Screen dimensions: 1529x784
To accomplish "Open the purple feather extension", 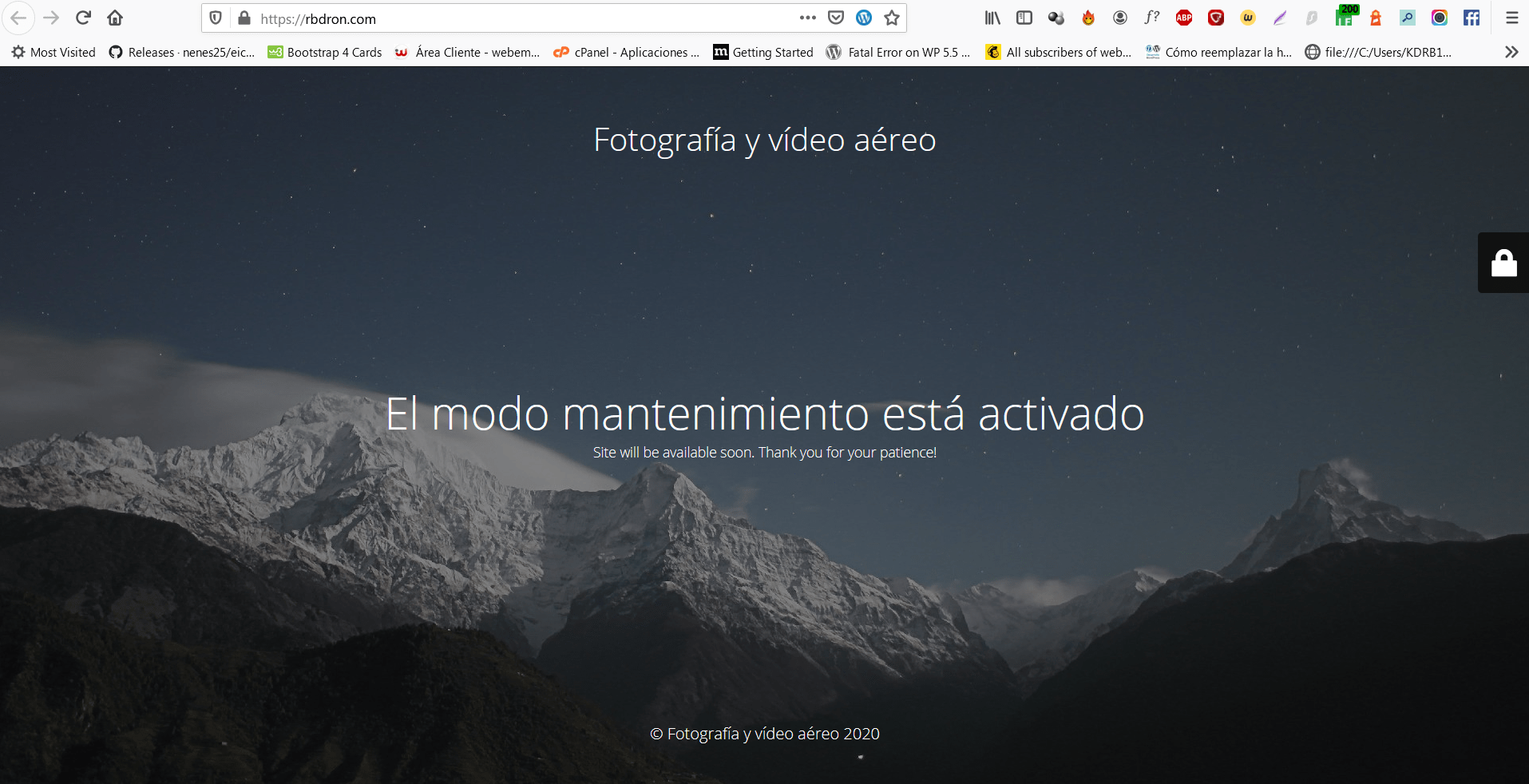I will pyautogui.click(x=1280, y=18).
